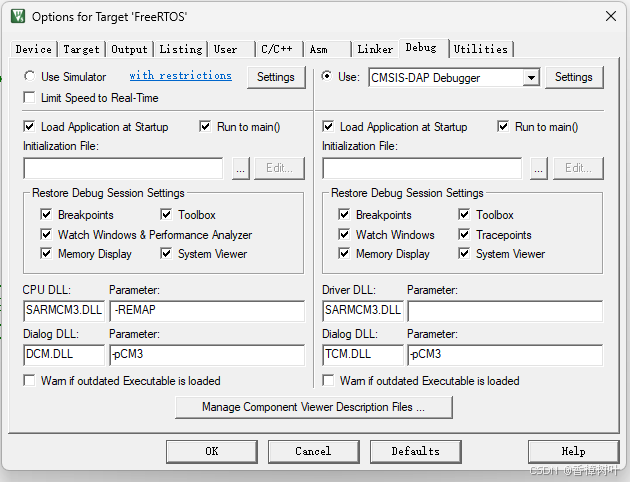Open the Help button
The image size is (630, 482).
(573, 451)
